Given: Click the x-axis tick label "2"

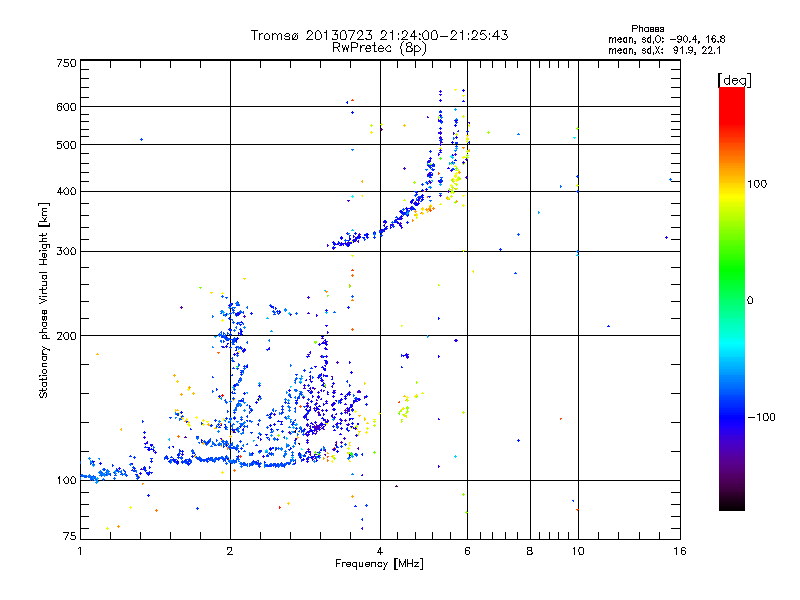Looking at the screenshot, I should 230,551.
